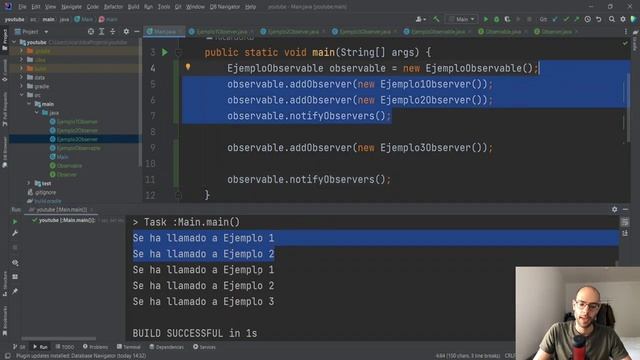Click the line 11 notifyObservers call
Viewport: 640px width, 360px height.
[x=309, y=180]
